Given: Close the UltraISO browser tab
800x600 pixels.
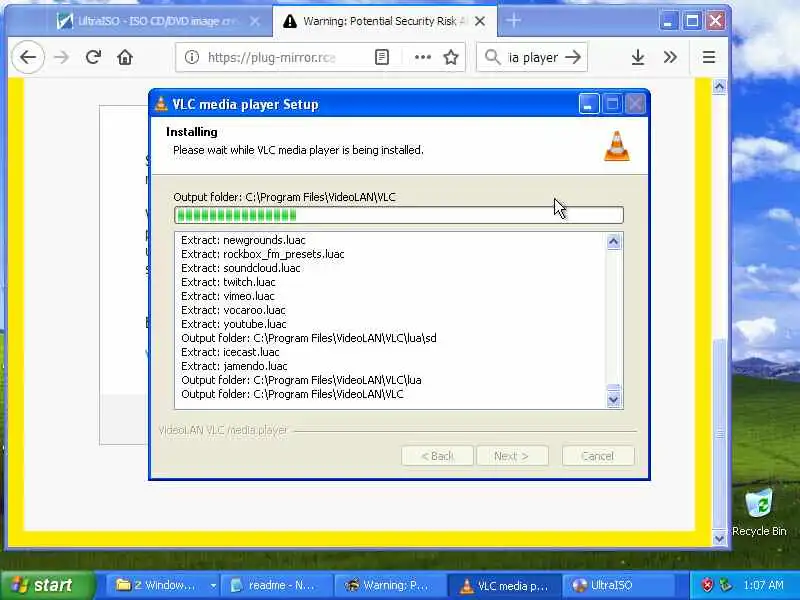Looking at the screenshot, I should tap(255, 21).
